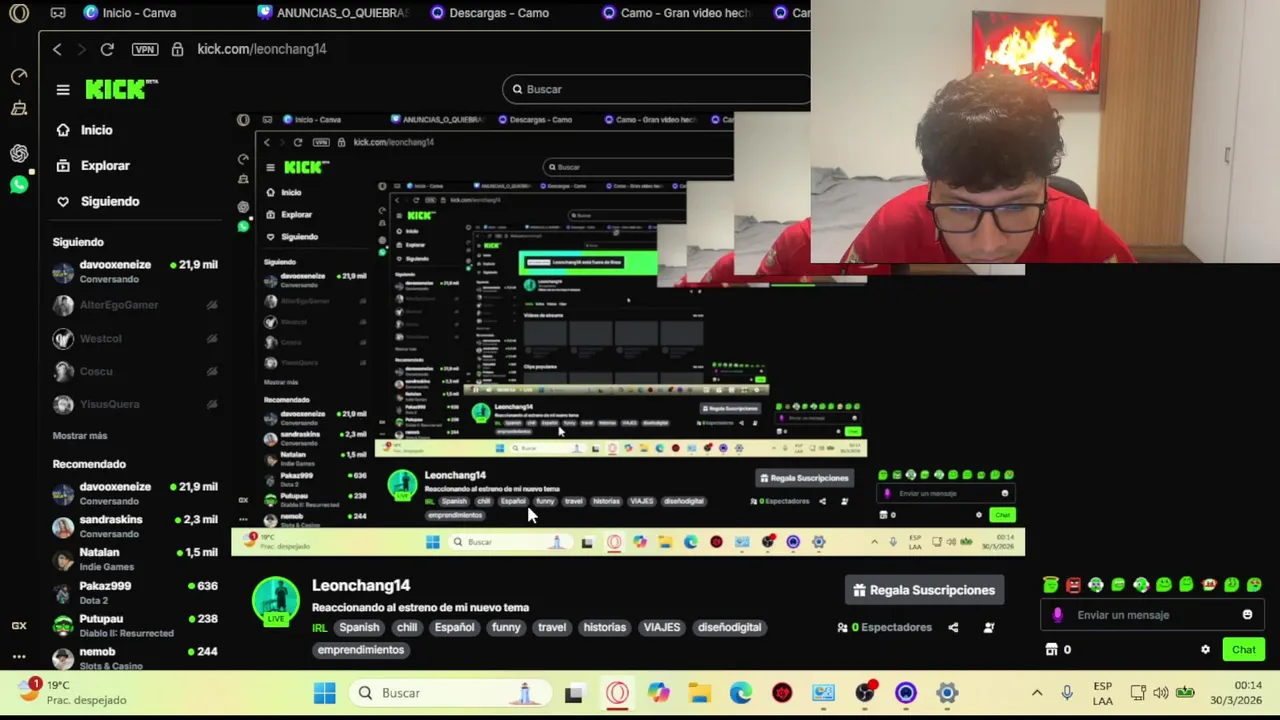Open GX Corner controller icon in the tab bar

click(58, 13)
